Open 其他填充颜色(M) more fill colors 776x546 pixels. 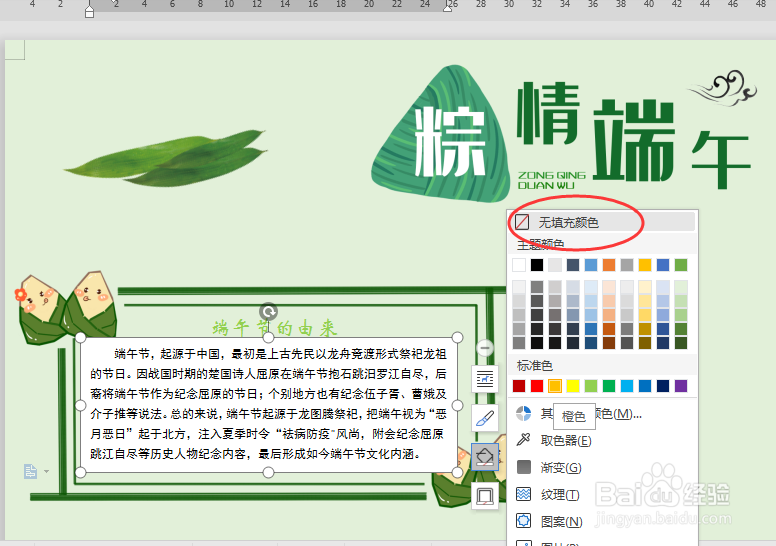pos(602,413)
